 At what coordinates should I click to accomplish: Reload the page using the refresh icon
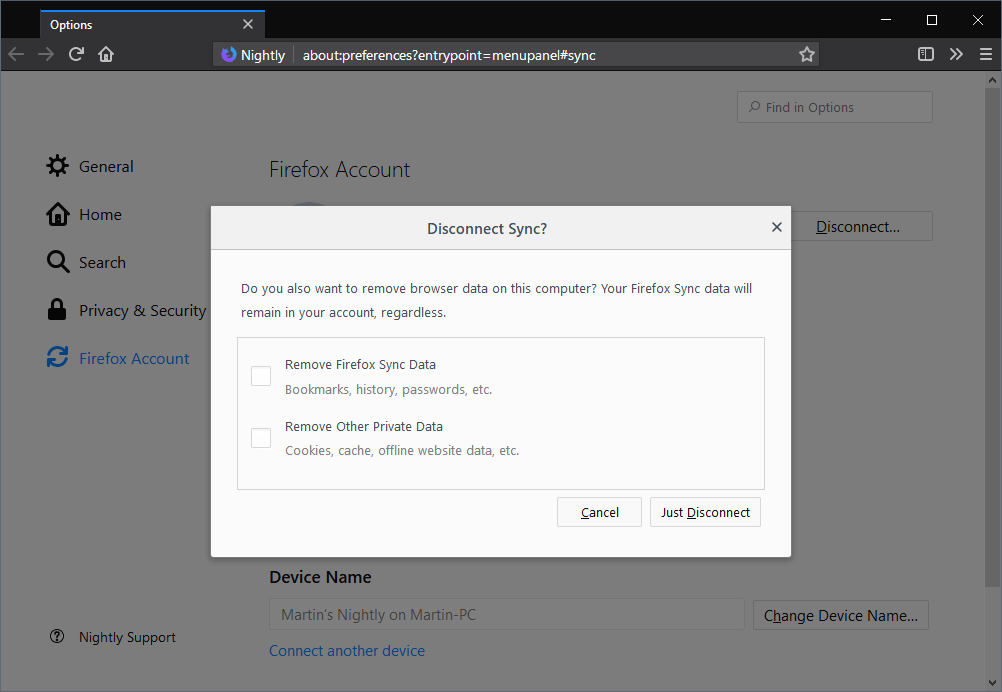click(76, 54)
